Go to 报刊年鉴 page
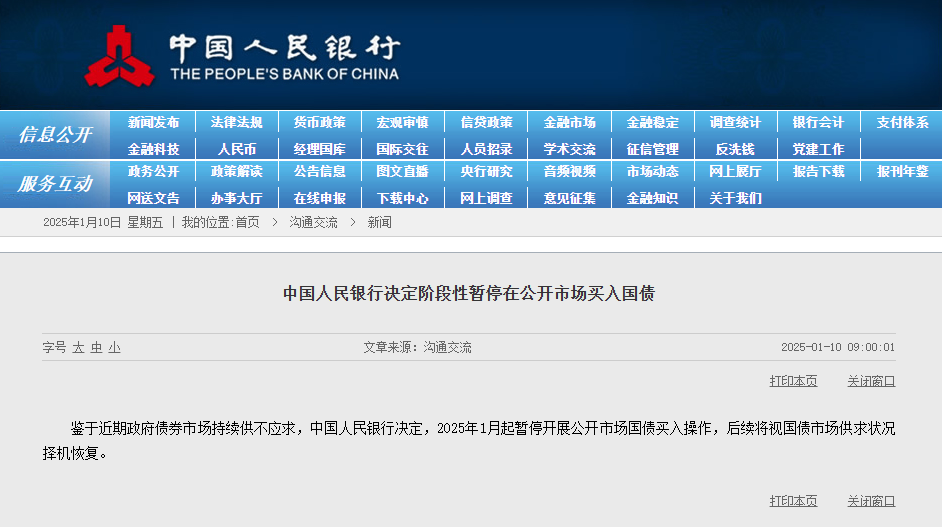Image resolution: width=942 pixels, height=527 pixels. (902, 172)
